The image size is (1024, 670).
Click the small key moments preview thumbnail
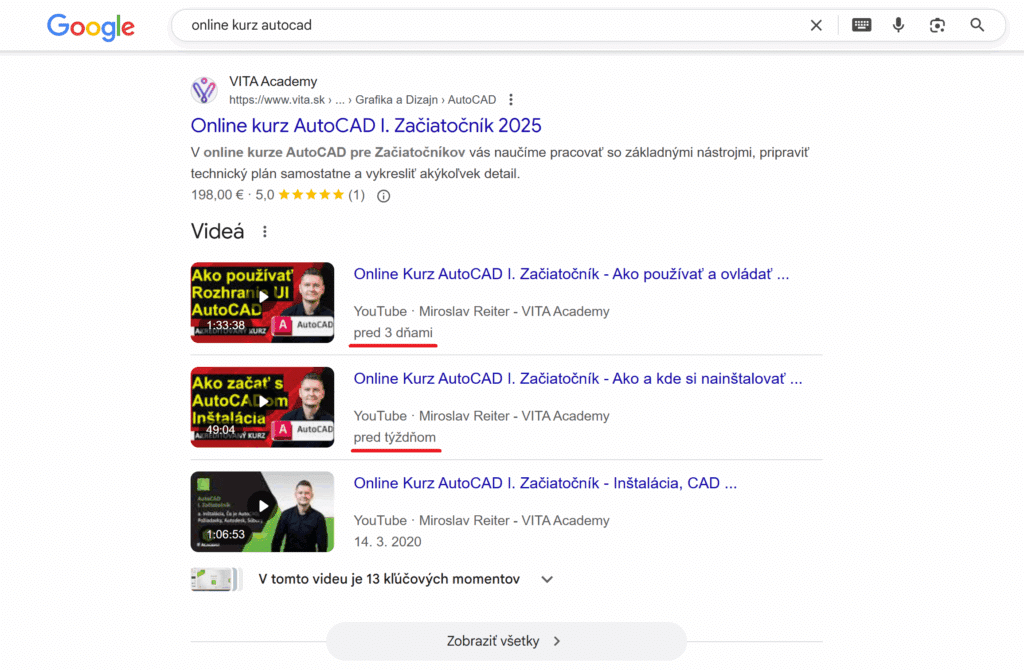[x=216, y=579]
